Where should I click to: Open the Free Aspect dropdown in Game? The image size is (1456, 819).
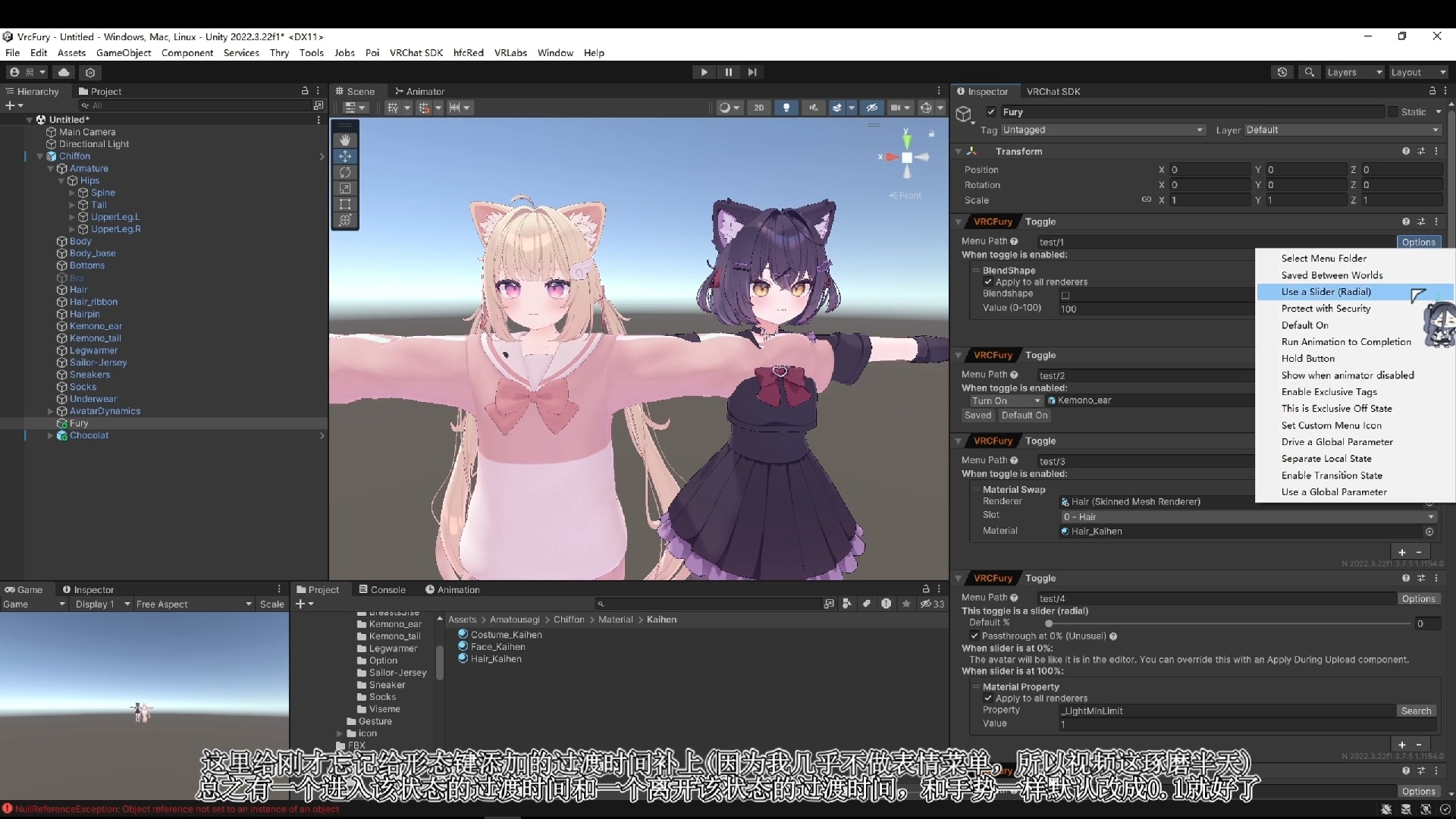pos(193,604)
